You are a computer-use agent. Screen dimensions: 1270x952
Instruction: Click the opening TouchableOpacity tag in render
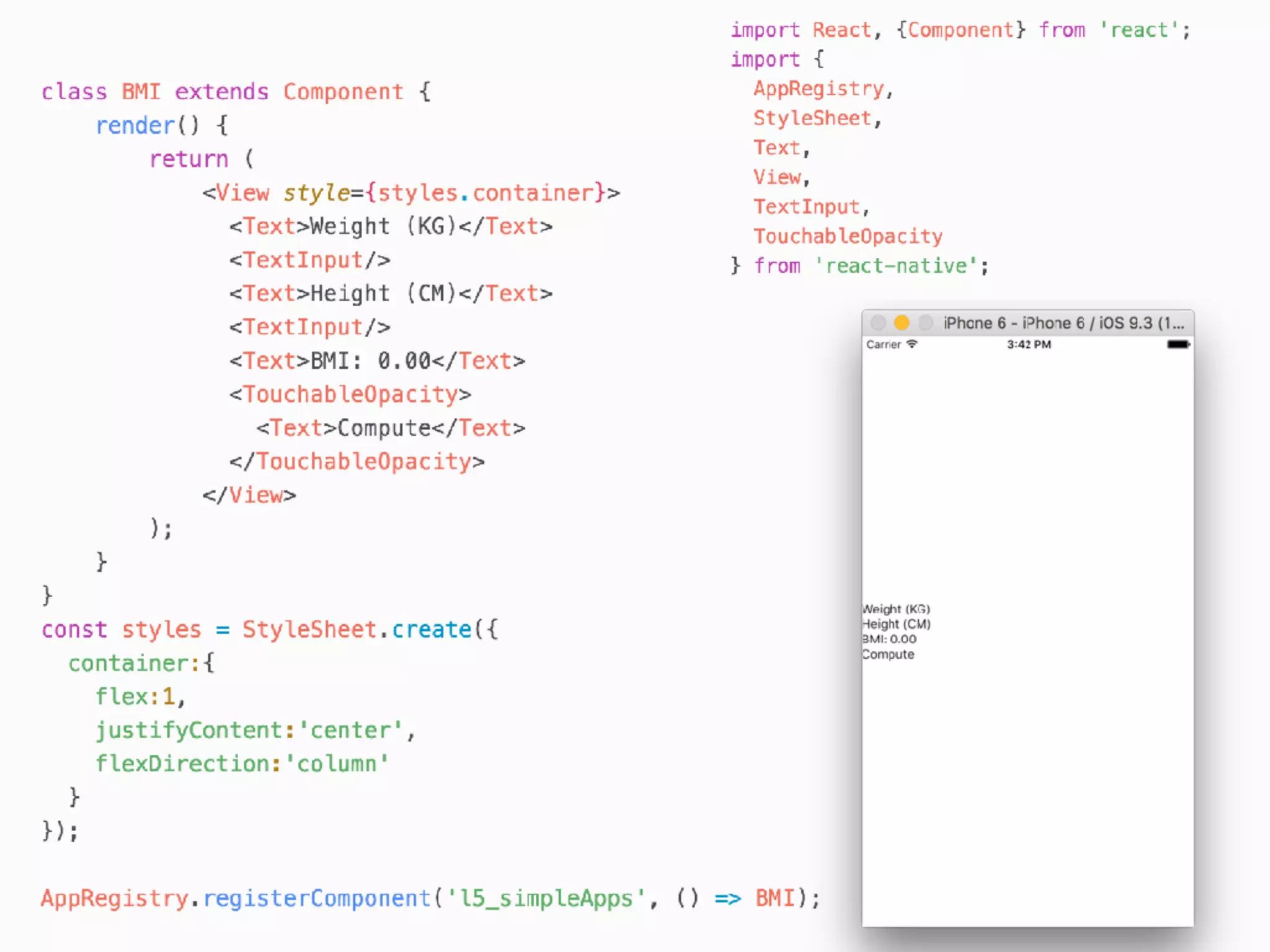(350, 394)
